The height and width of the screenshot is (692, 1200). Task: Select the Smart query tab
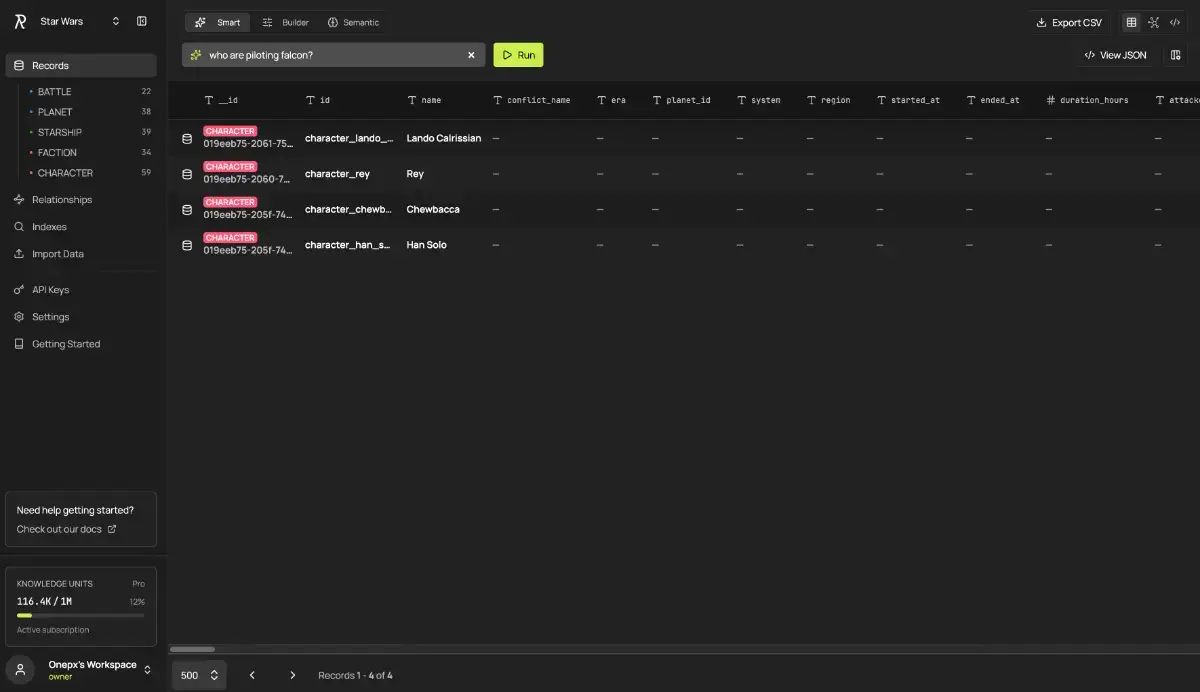[x=217, y=22]
